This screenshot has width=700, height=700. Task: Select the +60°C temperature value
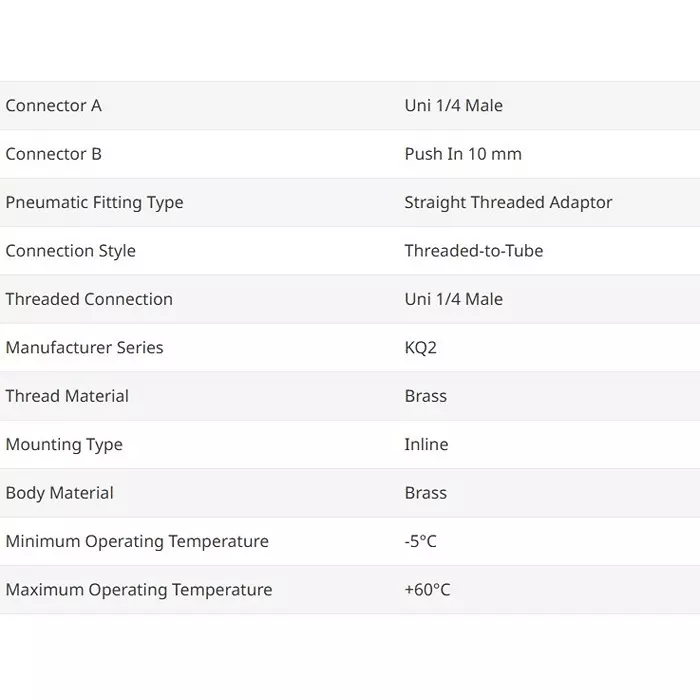click(427, 590)
